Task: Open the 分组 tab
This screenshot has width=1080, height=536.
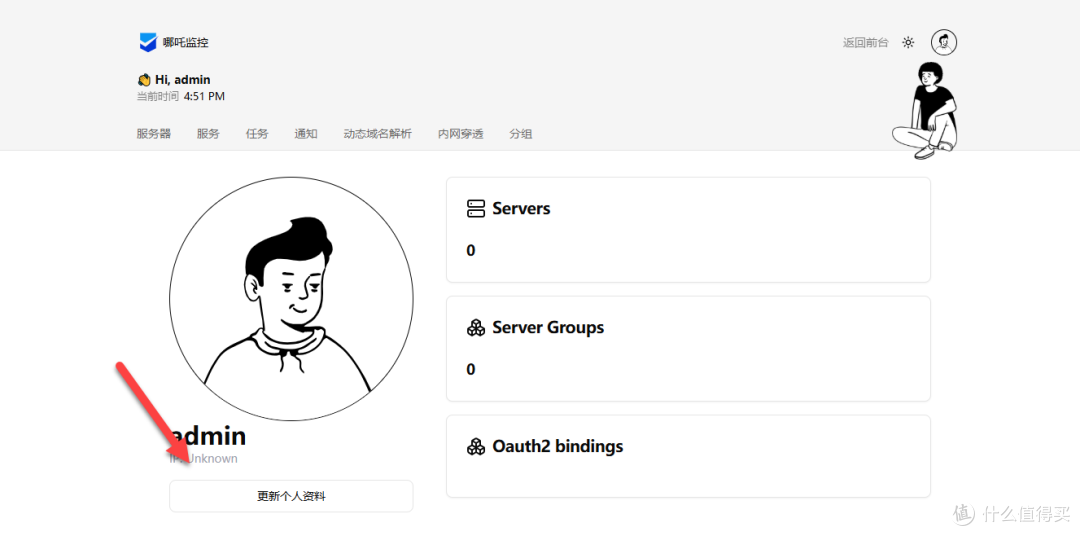Action: (x=521, y=134)
